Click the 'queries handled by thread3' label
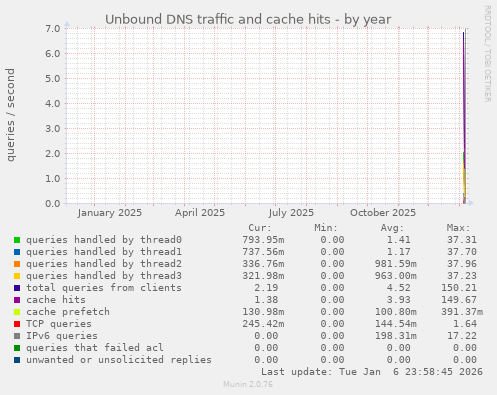Viewport: 497px width, 395px height. 104,276
